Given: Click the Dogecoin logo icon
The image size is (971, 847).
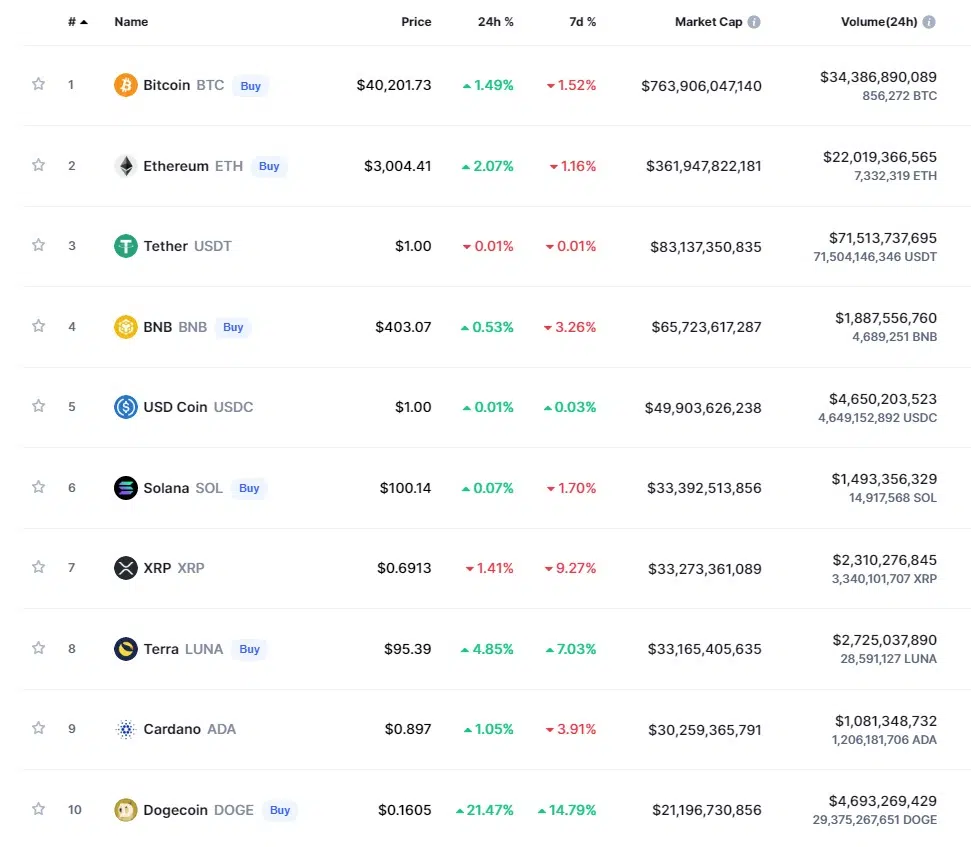Looking at the screenshot, I should coord(125,810).
